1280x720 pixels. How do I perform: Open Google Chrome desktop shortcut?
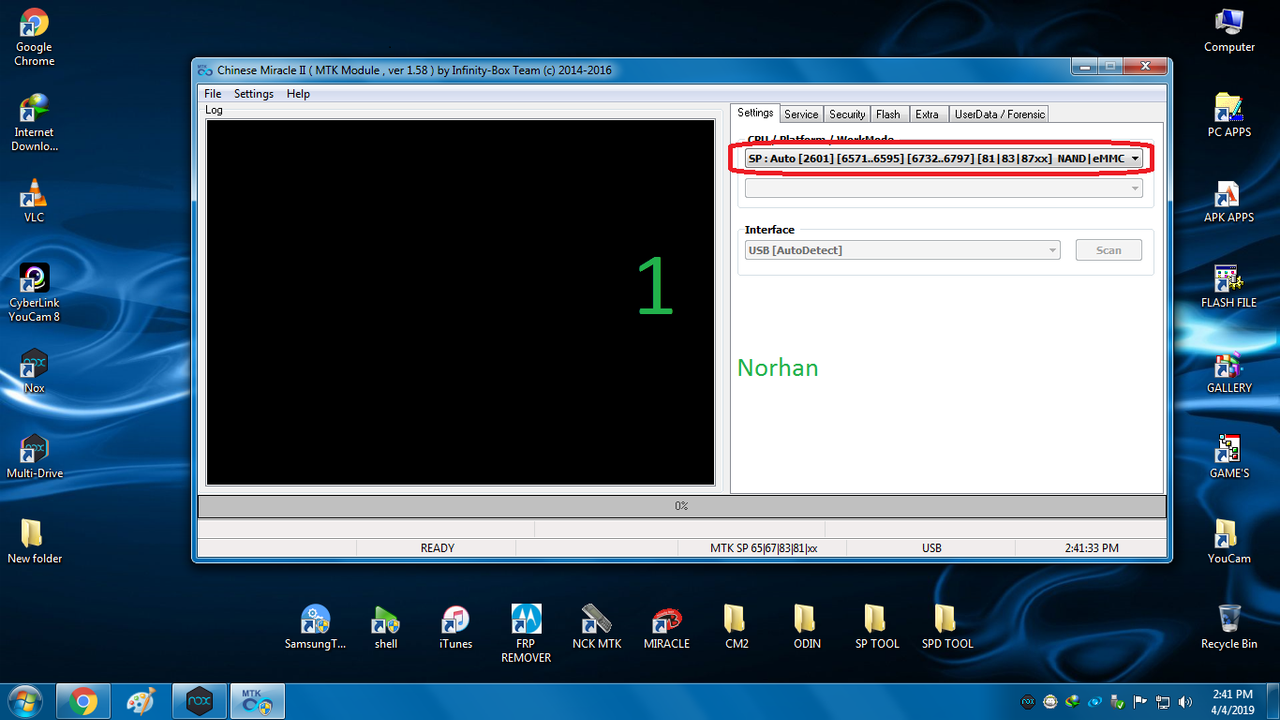tap(34, 38)
